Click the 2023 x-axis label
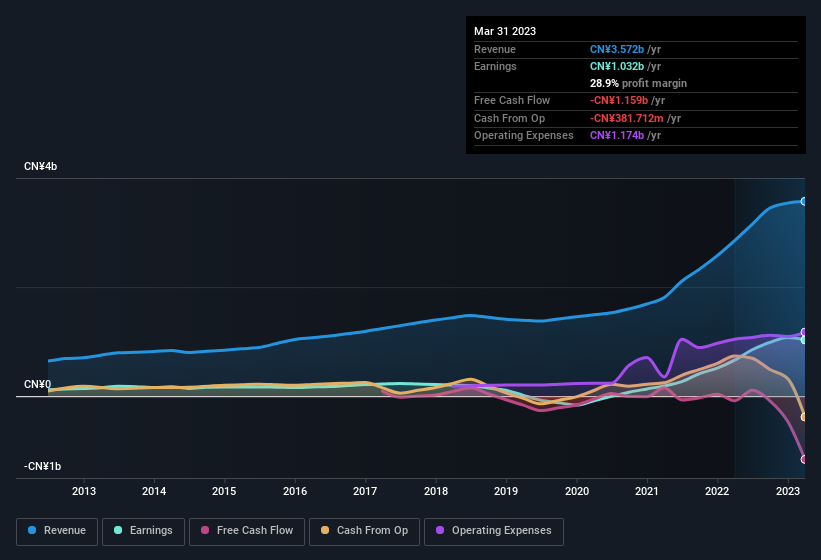This screenshot has height=560, width=821. point(788,491)
